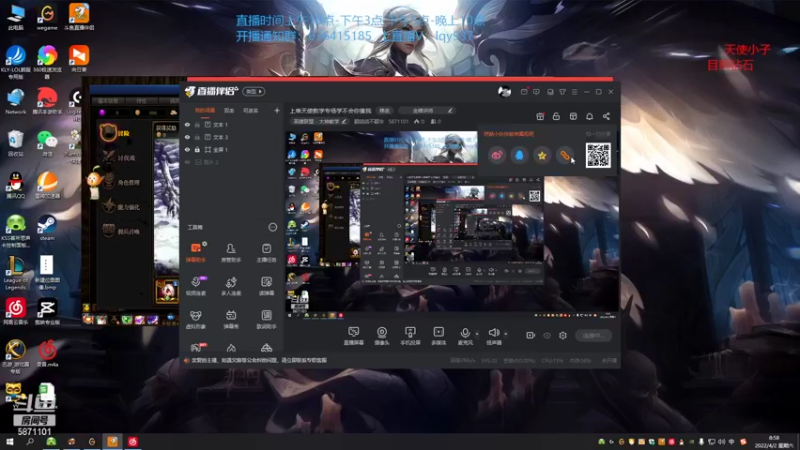Mute the 扬声器 speaker
Viewport: 800px width, 450px height.
(493, 336)
